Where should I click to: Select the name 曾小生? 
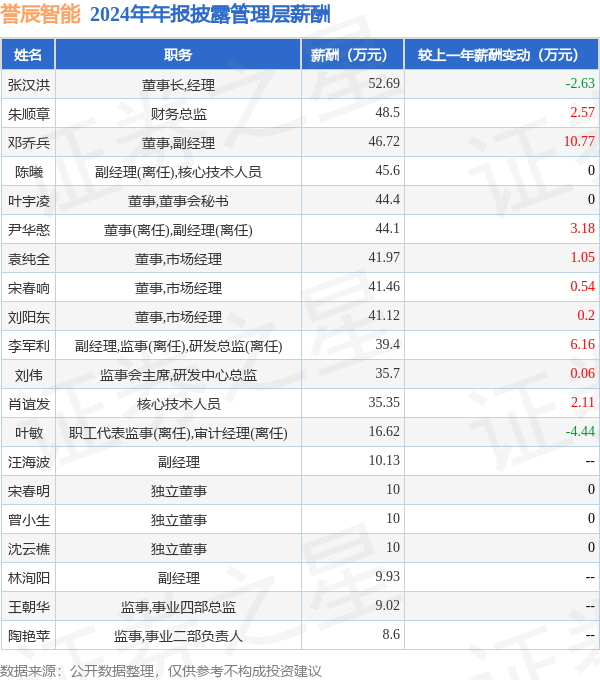[x=29, y=520]
